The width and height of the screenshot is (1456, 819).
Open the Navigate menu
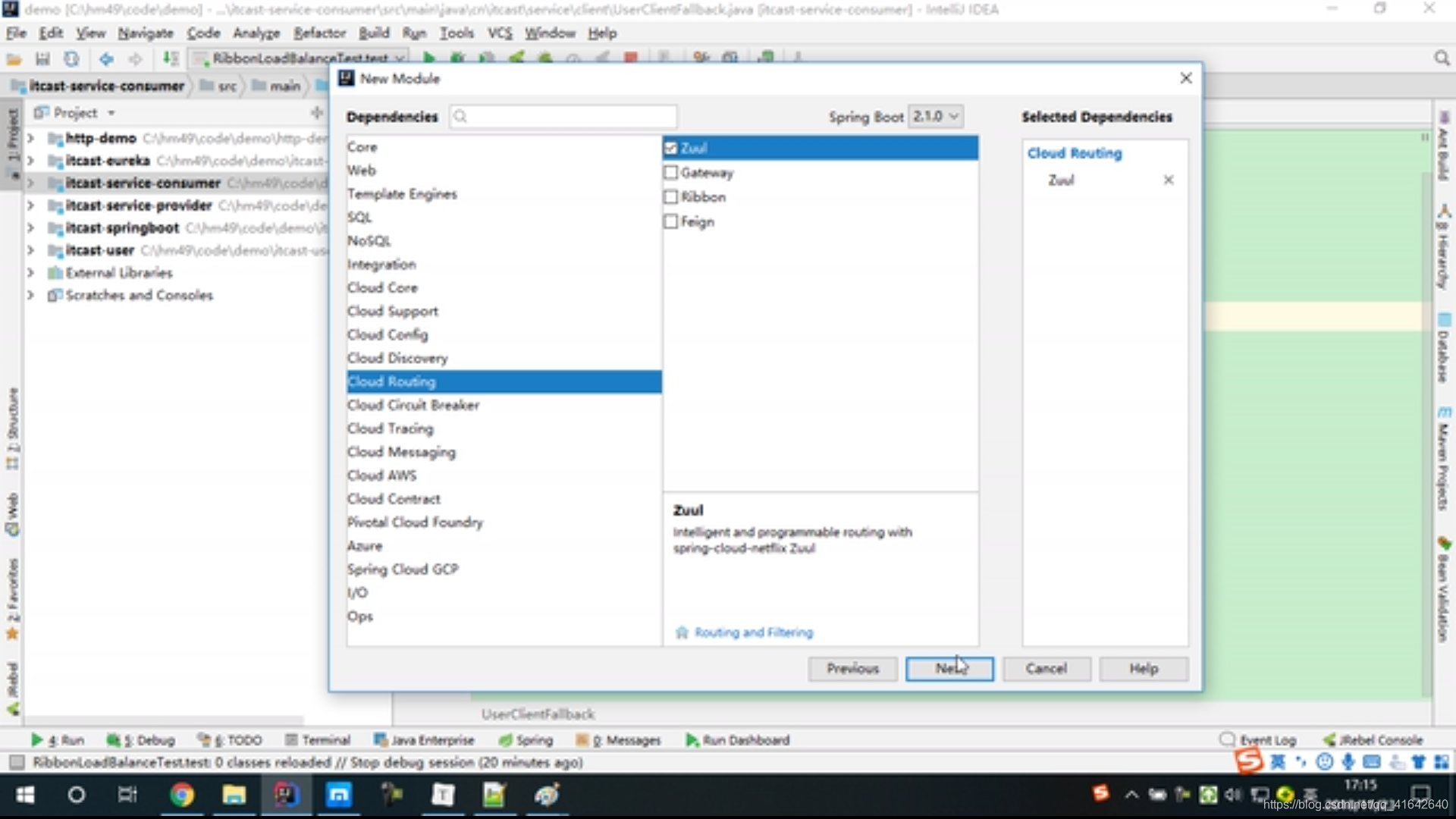[x=146, y=33]
